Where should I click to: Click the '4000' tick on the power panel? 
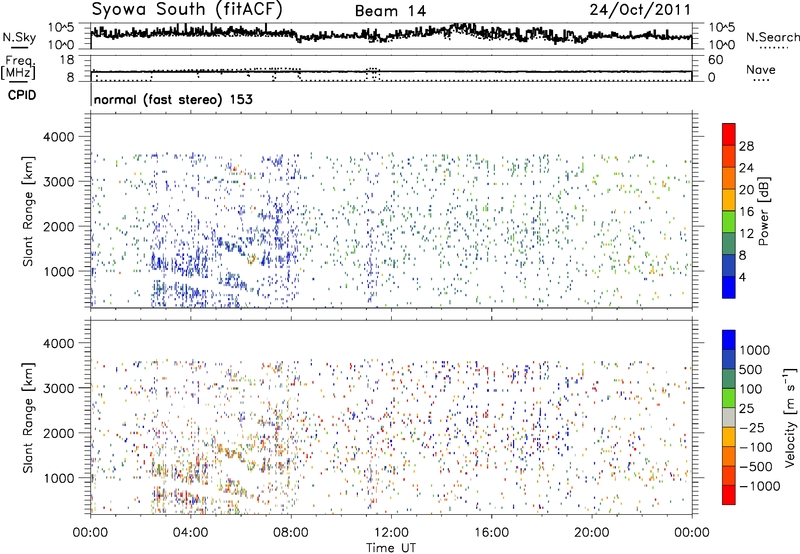coord(58,137)
